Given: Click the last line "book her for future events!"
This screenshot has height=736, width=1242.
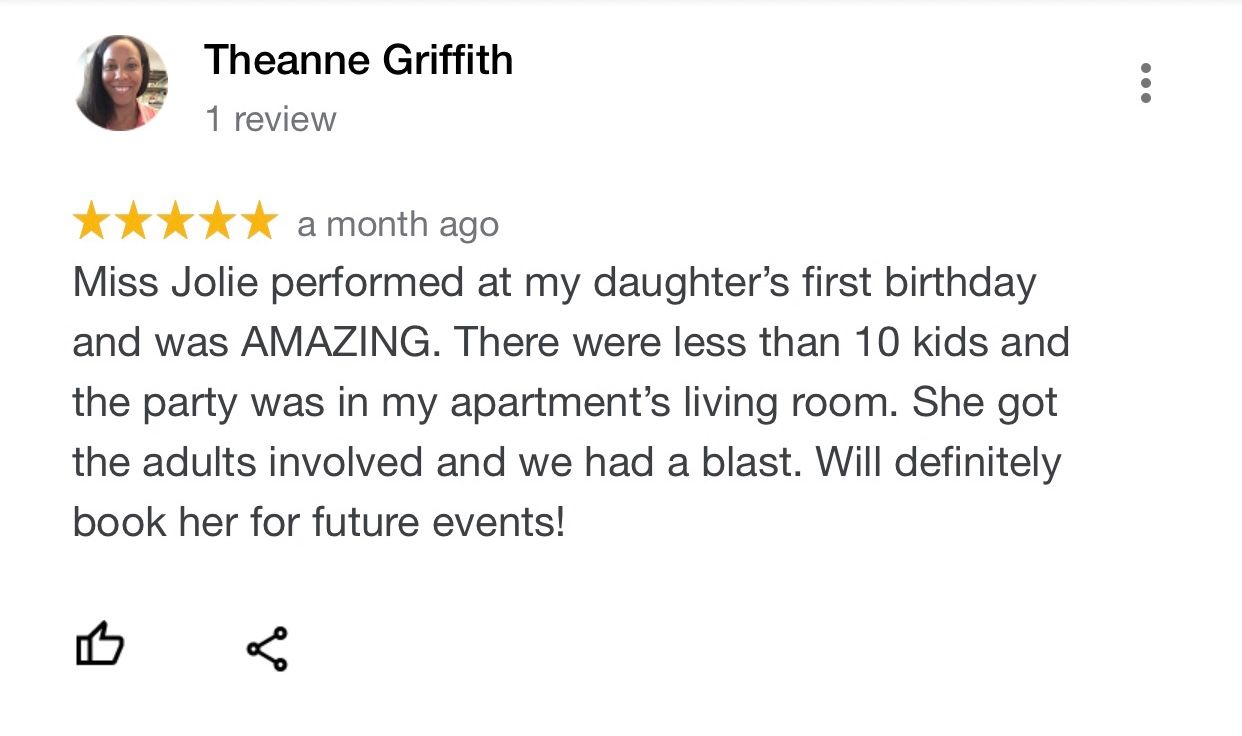Looking at the screenshot, I should (x=318, y=522).
